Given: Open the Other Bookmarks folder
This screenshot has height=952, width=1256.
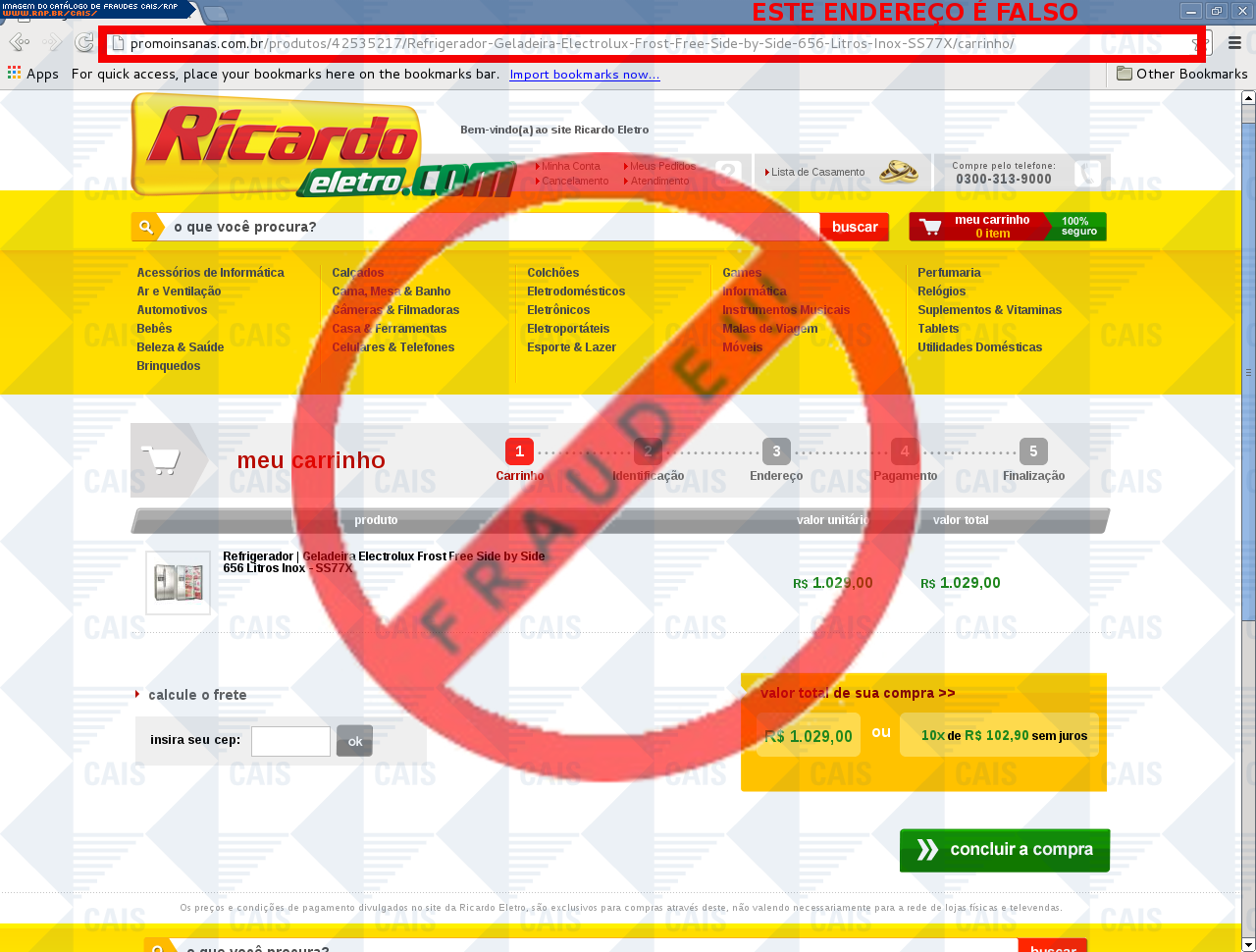Looking at the screenshot, I should (x=1181, y=74).
